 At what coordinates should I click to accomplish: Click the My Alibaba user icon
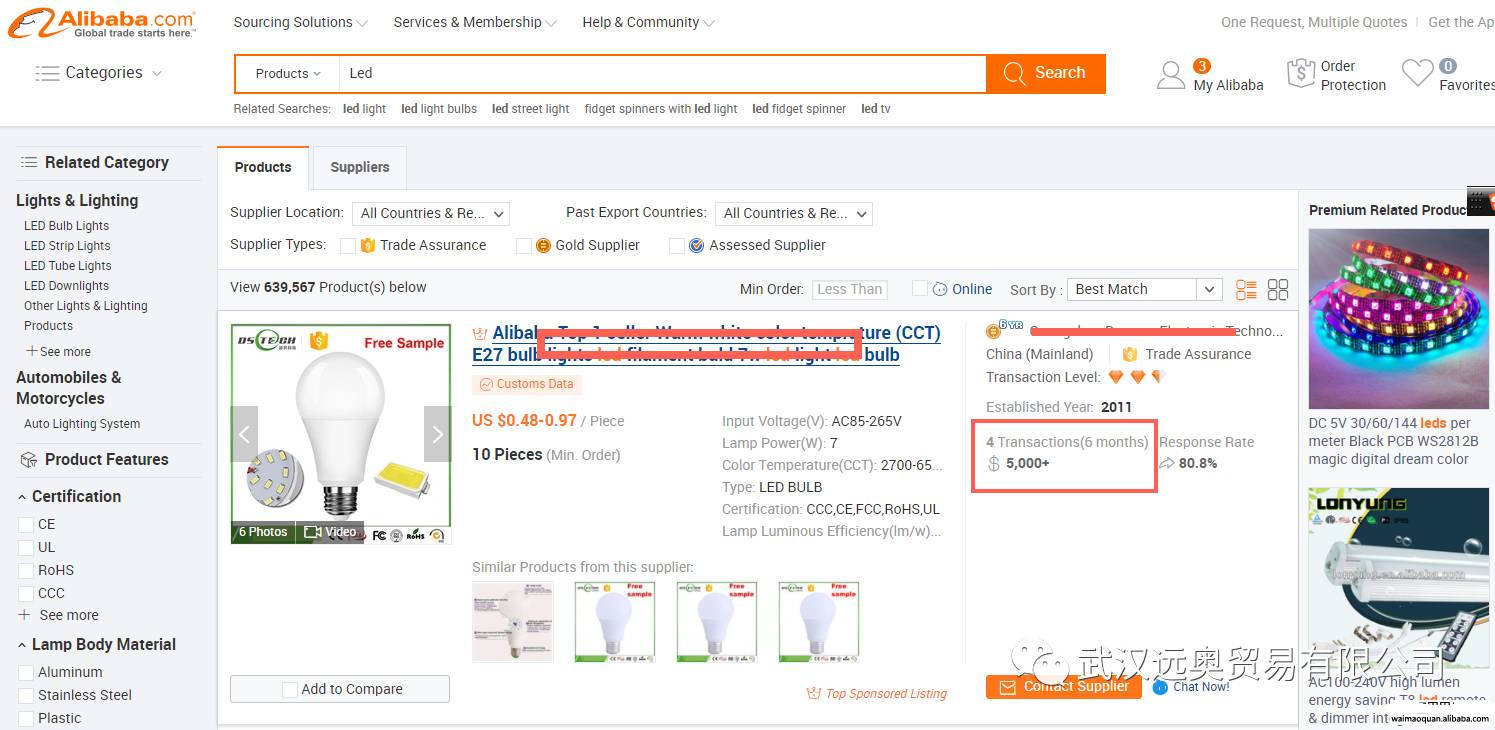(1170, 75)
